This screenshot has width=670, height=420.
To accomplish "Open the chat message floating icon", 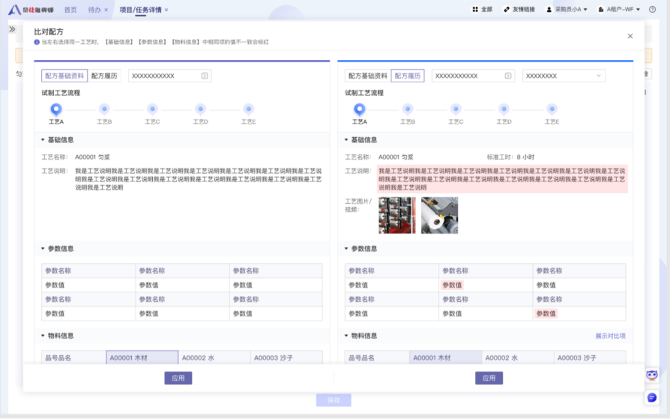I will point(652,397).
